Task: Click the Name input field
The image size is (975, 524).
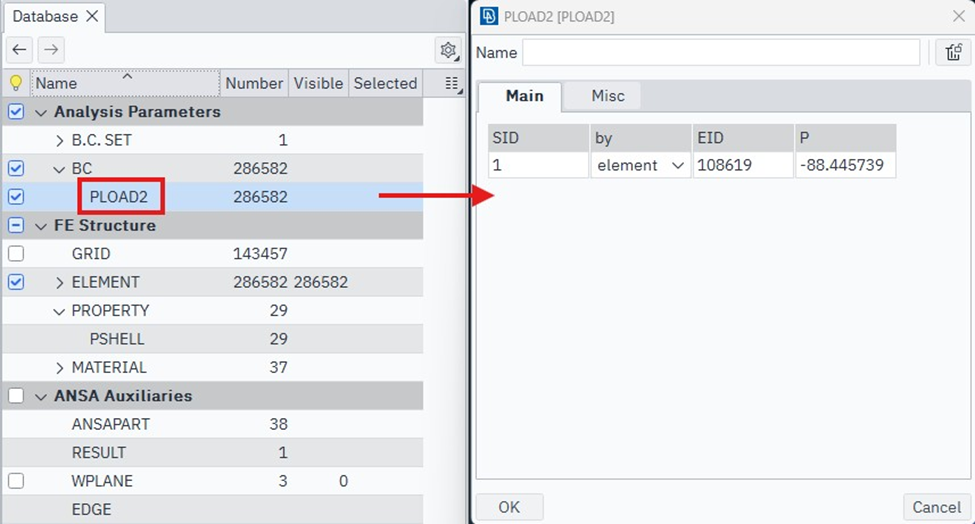Action: point(721,53)
